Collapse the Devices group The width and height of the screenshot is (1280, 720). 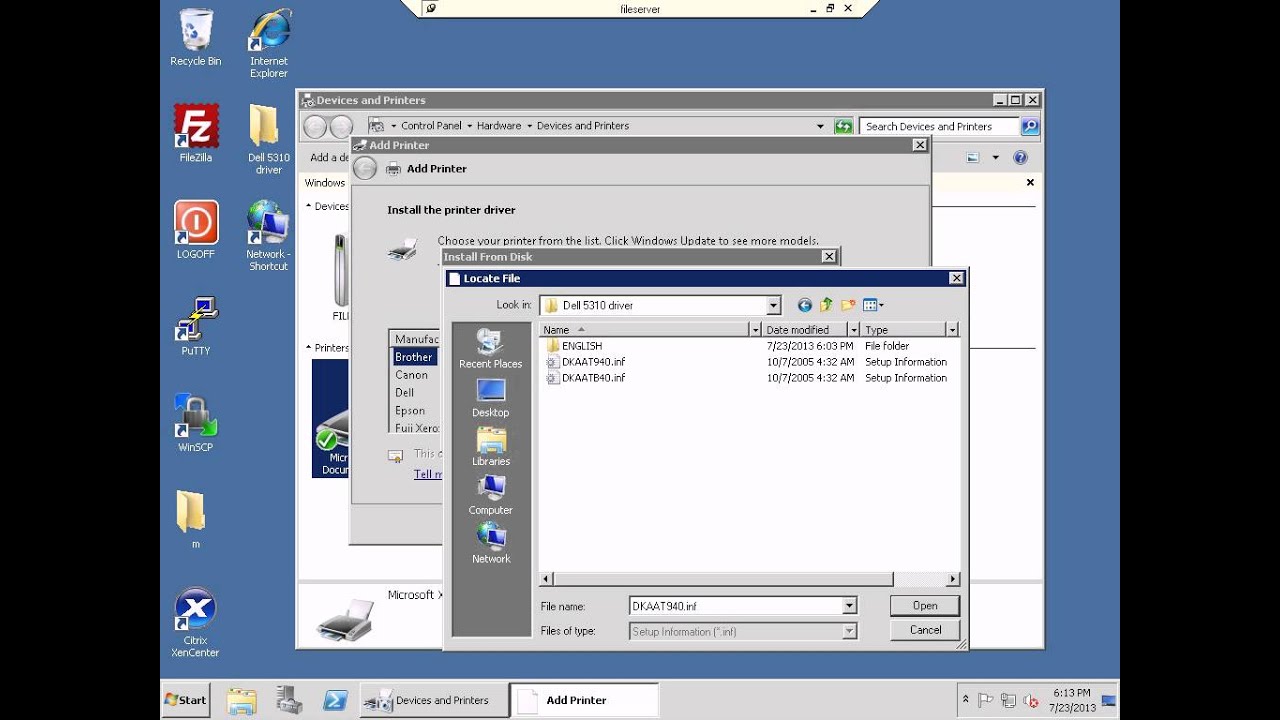[309, 206]
